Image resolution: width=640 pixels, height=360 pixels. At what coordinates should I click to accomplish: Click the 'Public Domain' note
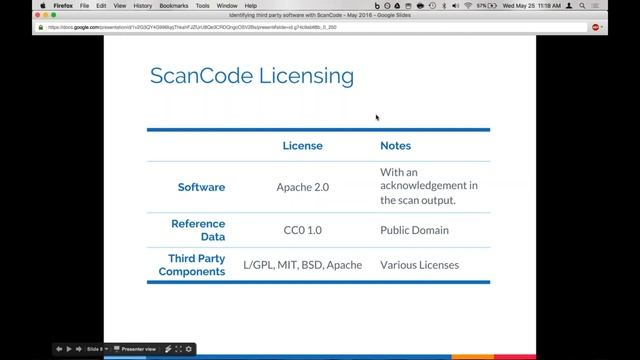click(414, 230)
